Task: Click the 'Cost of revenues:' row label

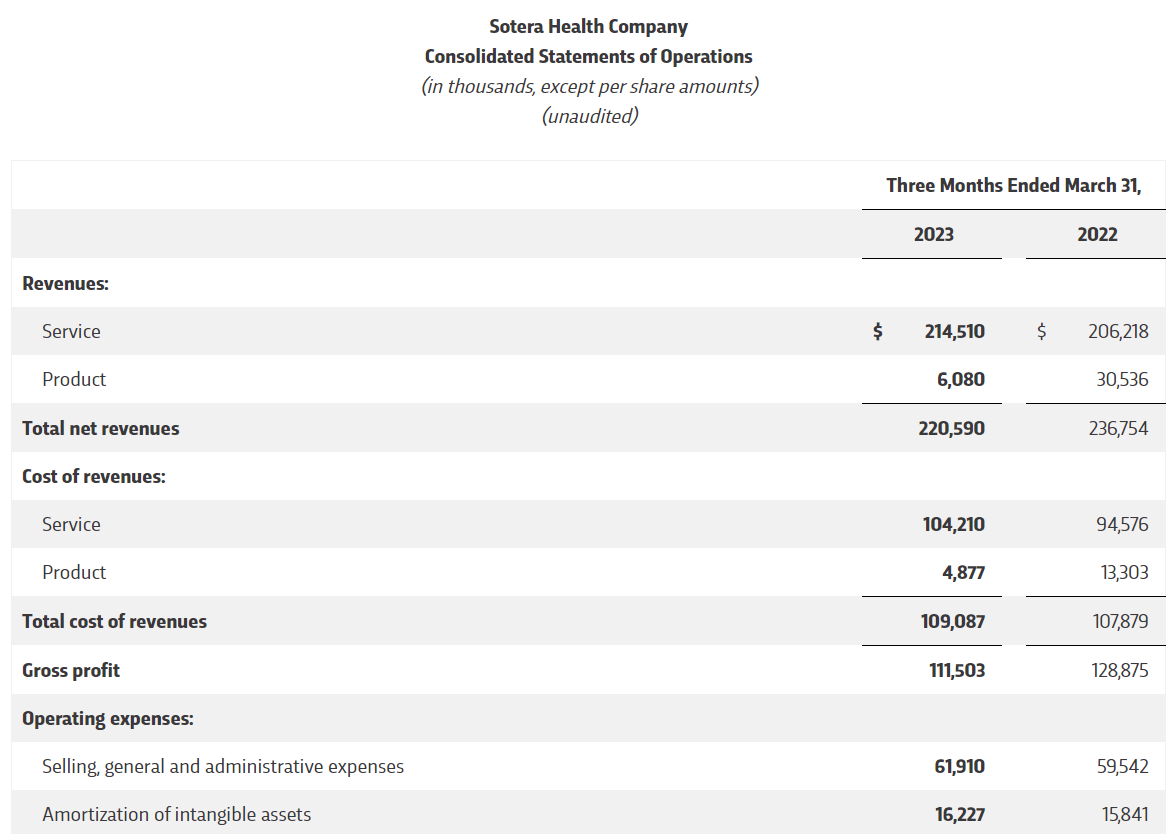Action: coord(94,476)
